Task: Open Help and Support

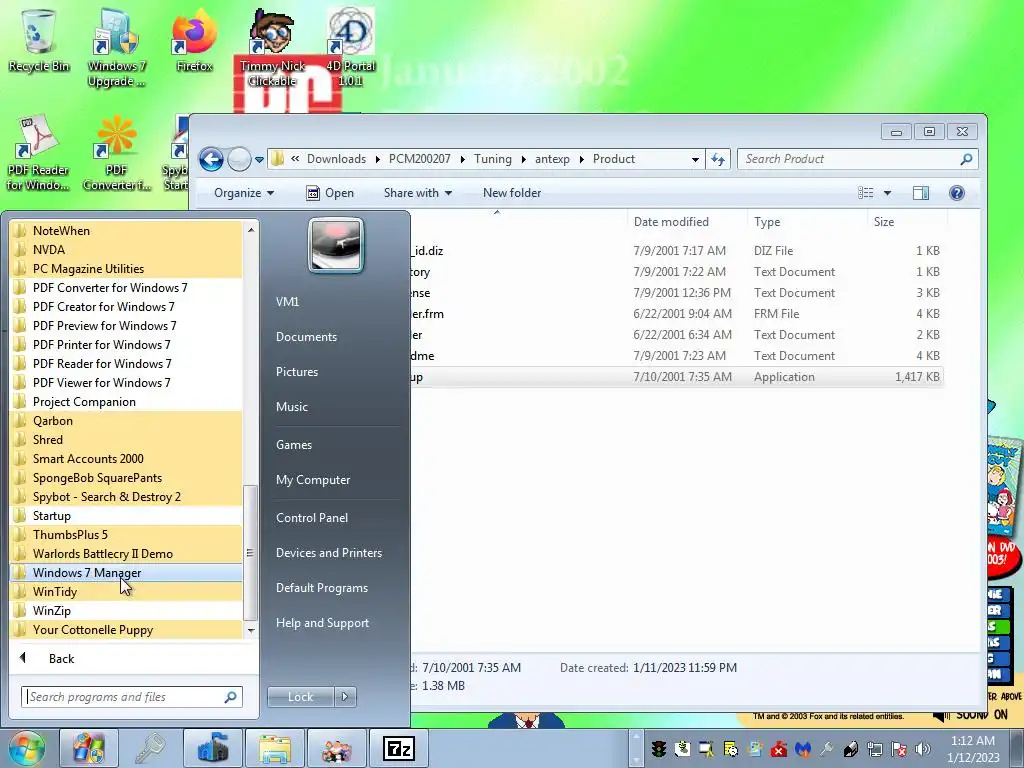Action: pos(322,623)
